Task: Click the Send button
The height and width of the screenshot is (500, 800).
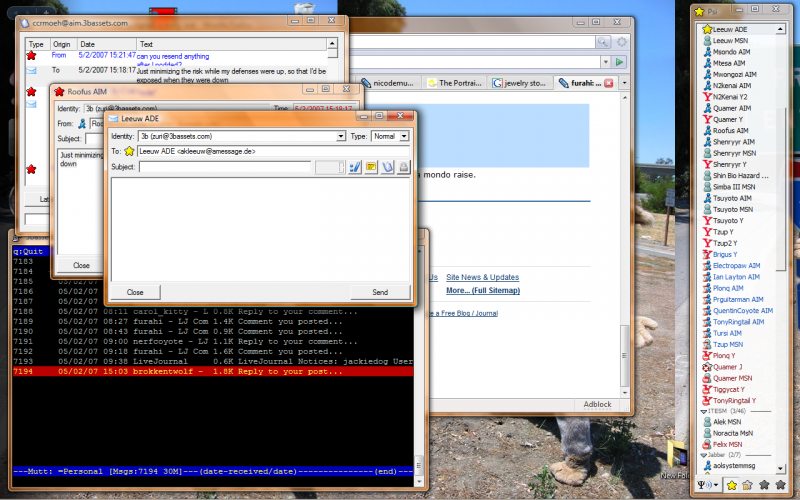Action: tap(380, 292)
